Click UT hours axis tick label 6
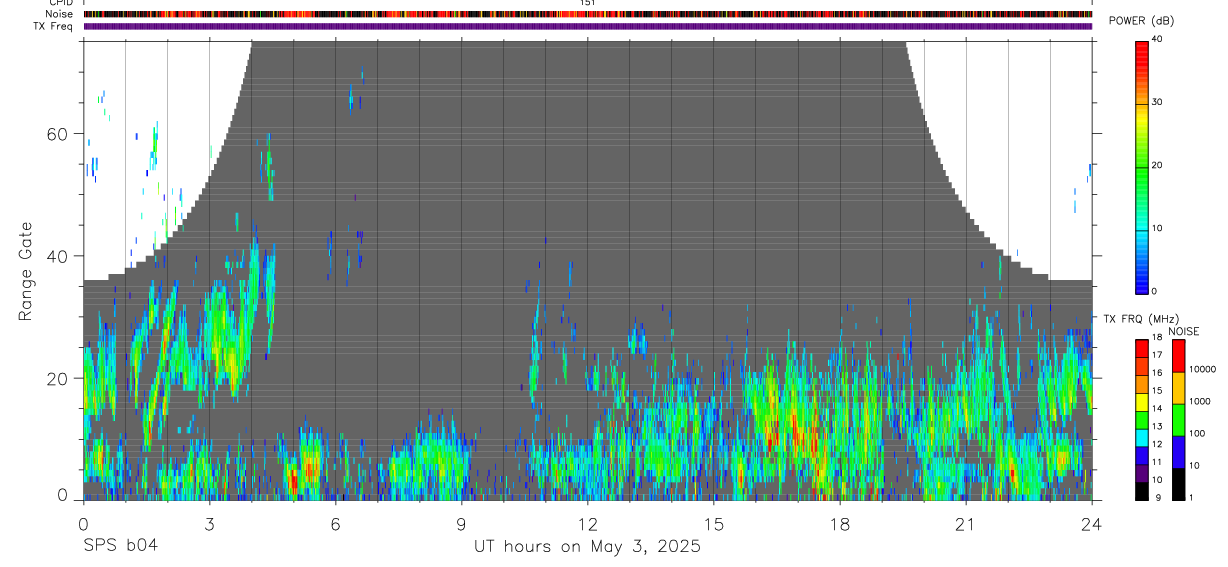1228x567 pixels. click(x=335, y=523)
